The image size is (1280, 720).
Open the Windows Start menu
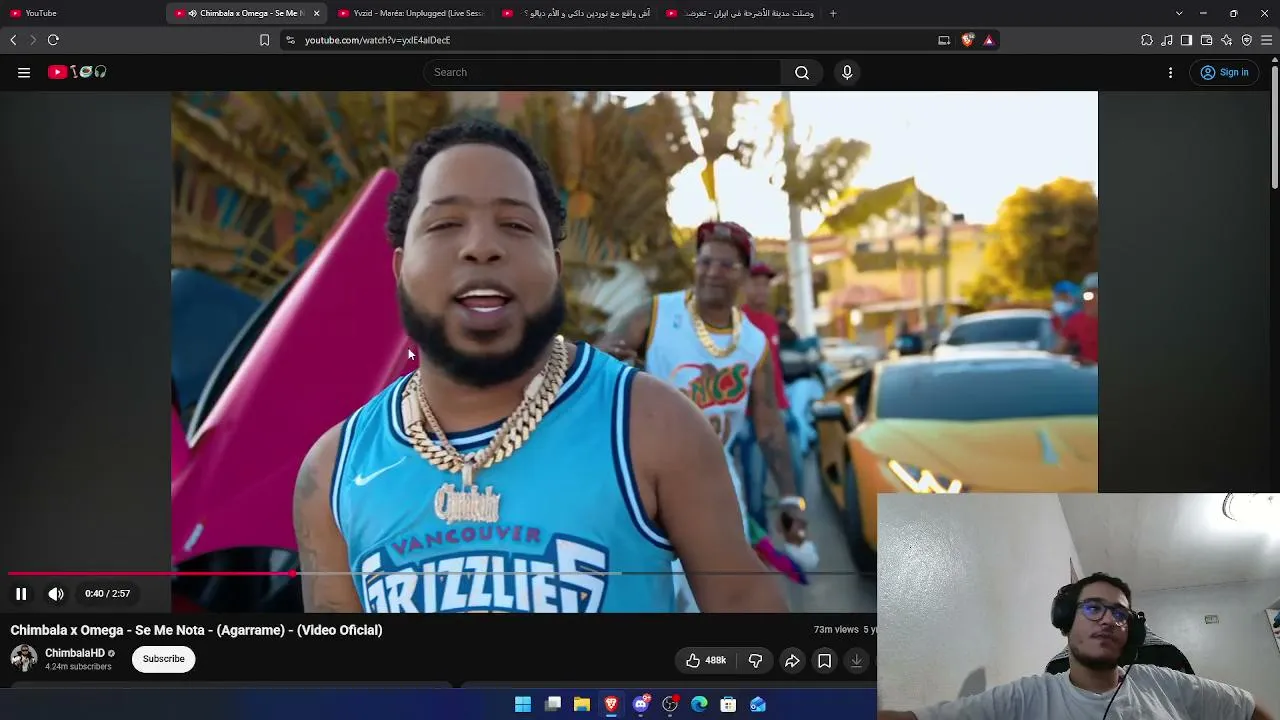(x=523, y=705)
